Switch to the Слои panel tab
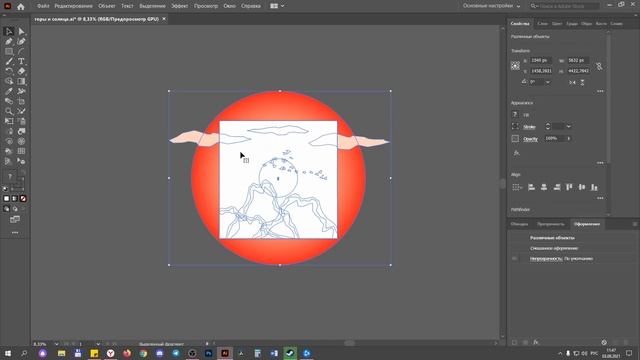 click(x=542, y=24)
